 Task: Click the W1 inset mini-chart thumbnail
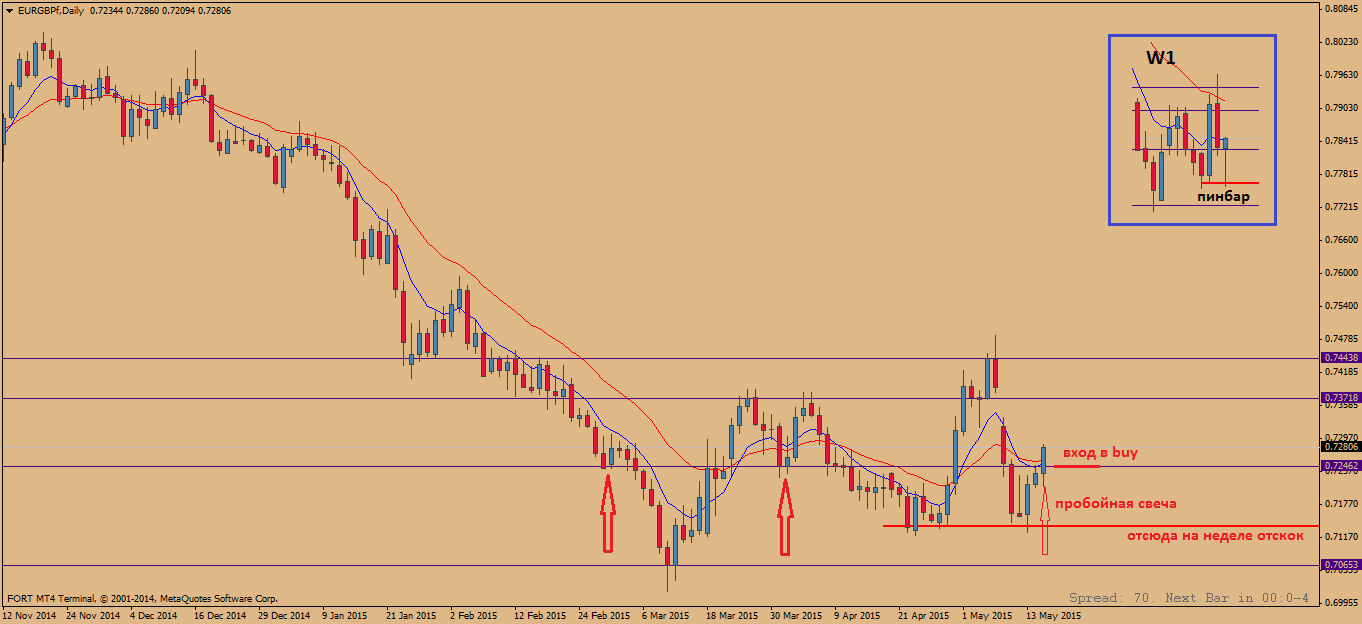tap(1192, 129)
